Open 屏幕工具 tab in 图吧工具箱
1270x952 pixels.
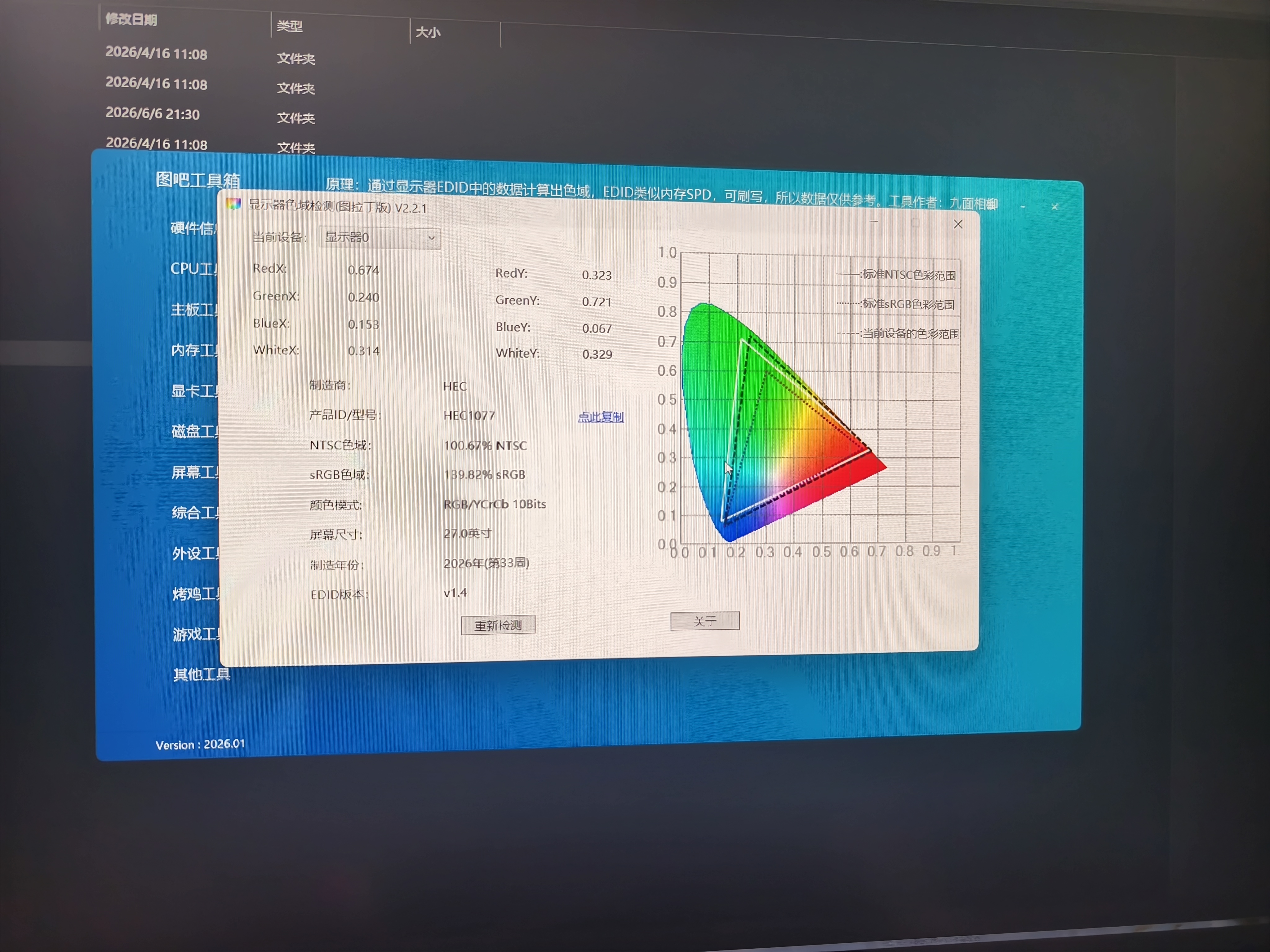click(x=196, y=472)
